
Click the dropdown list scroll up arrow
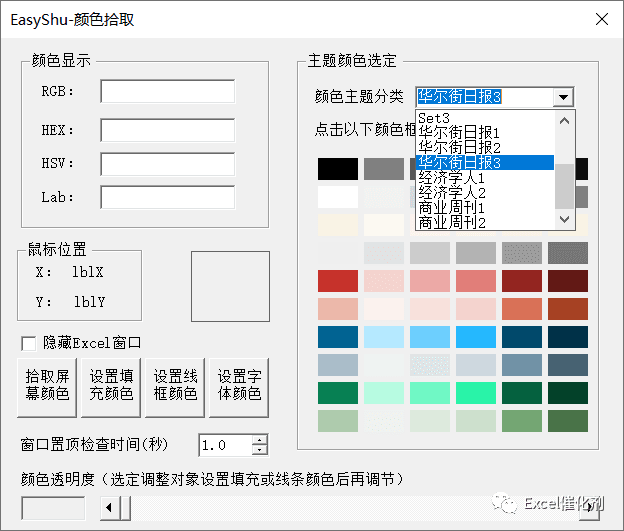564,121
